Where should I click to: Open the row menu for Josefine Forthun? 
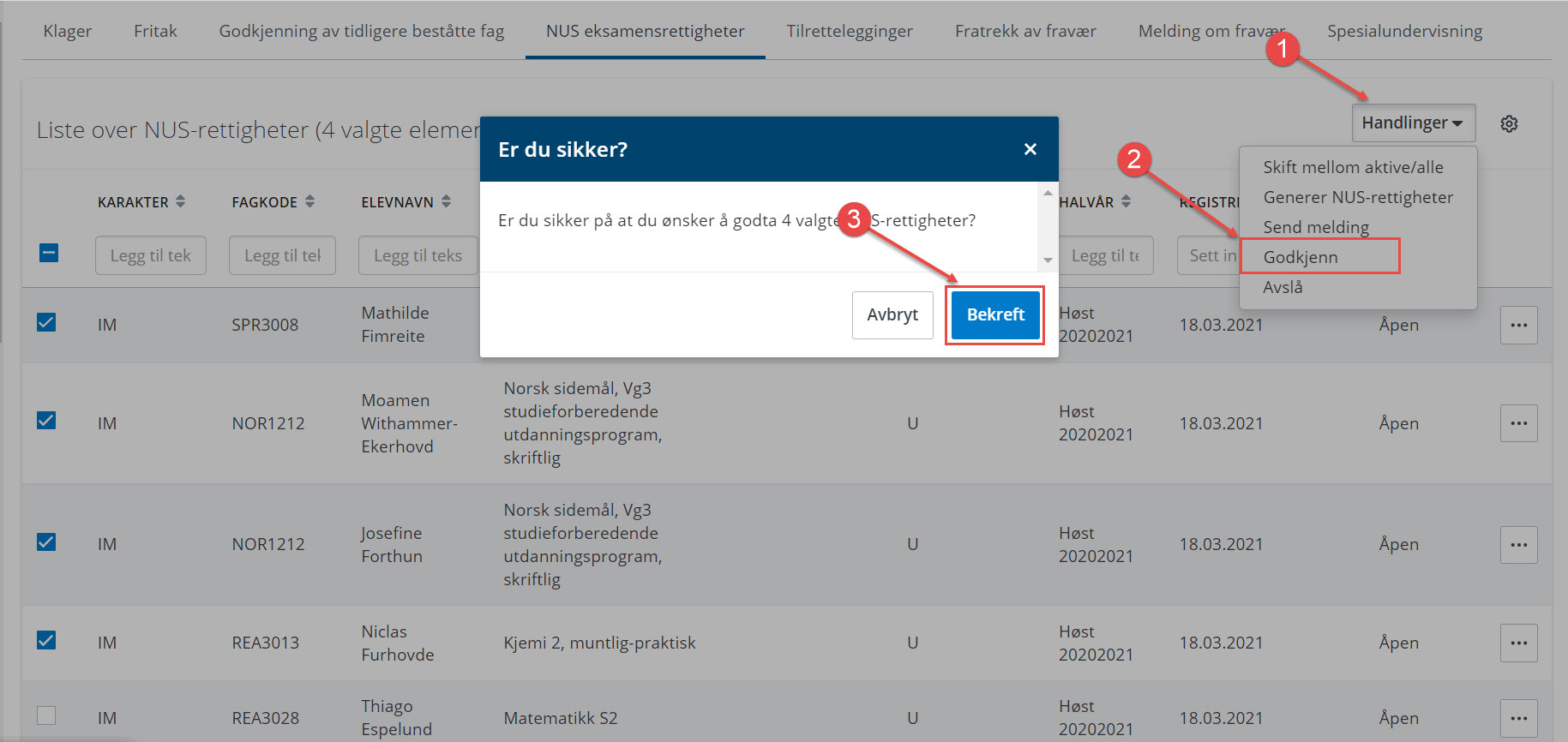click(x=1518, y=545)
